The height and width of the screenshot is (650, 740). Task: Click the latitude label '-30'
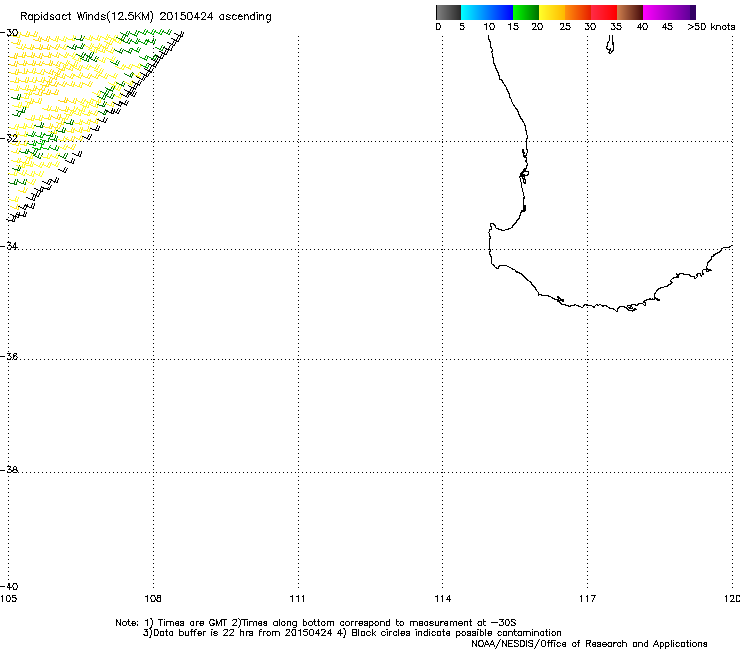[x=9, y=33]
